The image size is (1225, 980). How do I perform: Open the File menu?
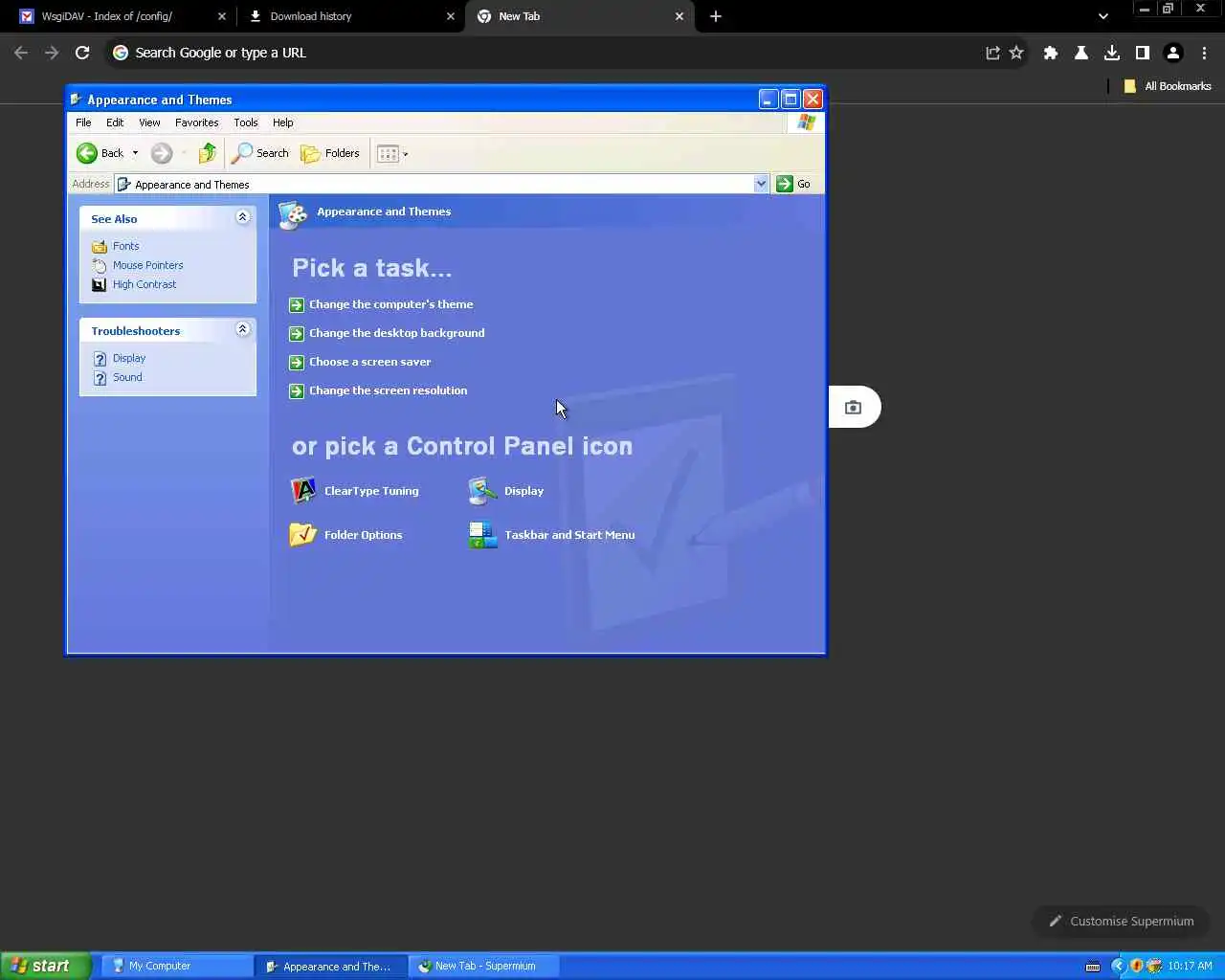point(83,122)
